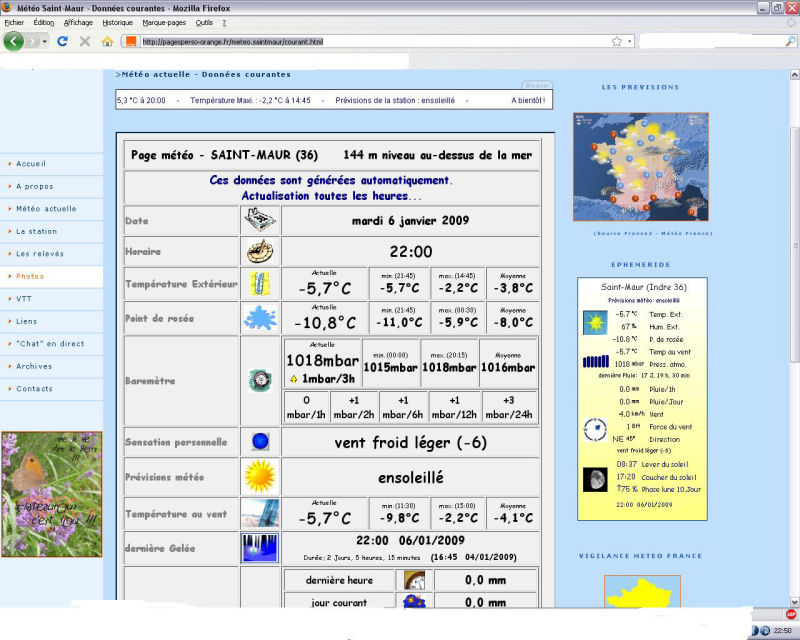Viewport: 800px width, 640px height.
Task: Open the Photos sidebar link
Action: pyautogui.click(x=30, y=276)
